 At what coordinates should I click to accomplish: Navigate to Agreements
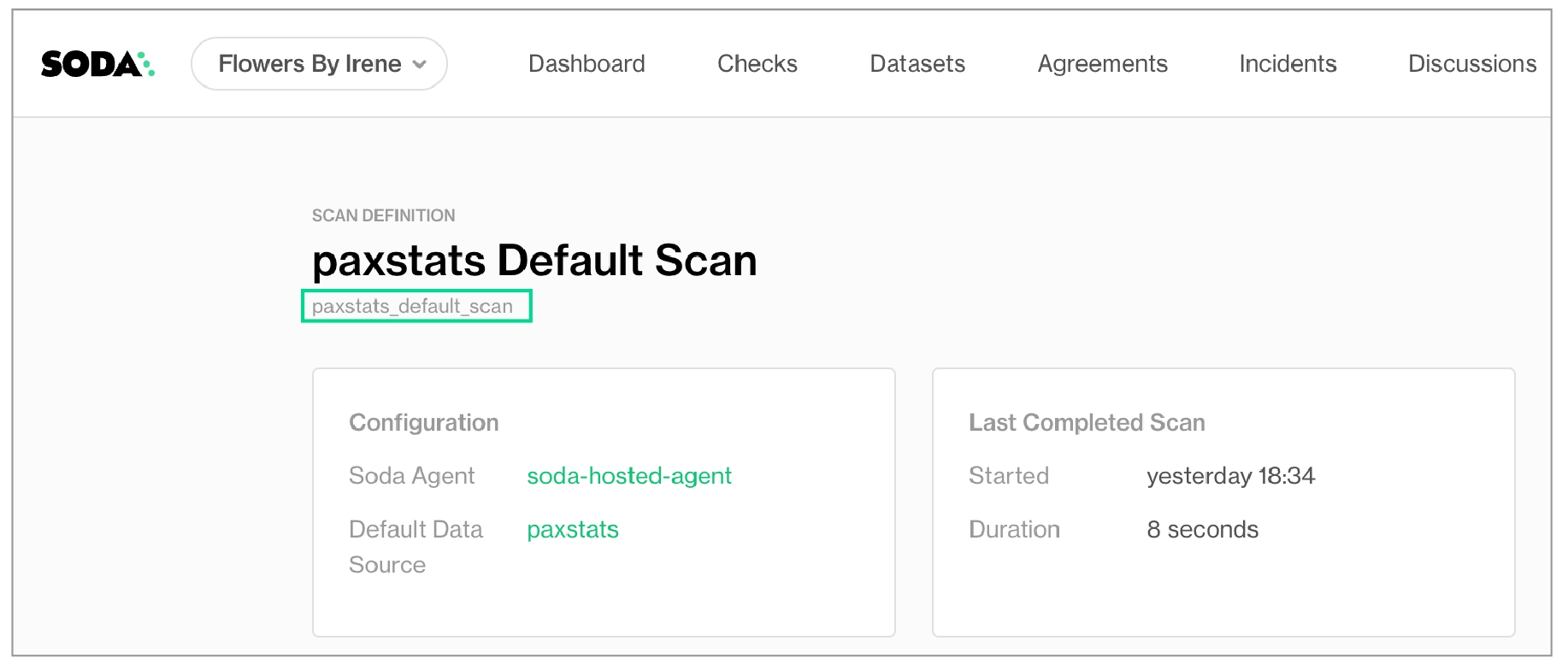pos(1102,64)
